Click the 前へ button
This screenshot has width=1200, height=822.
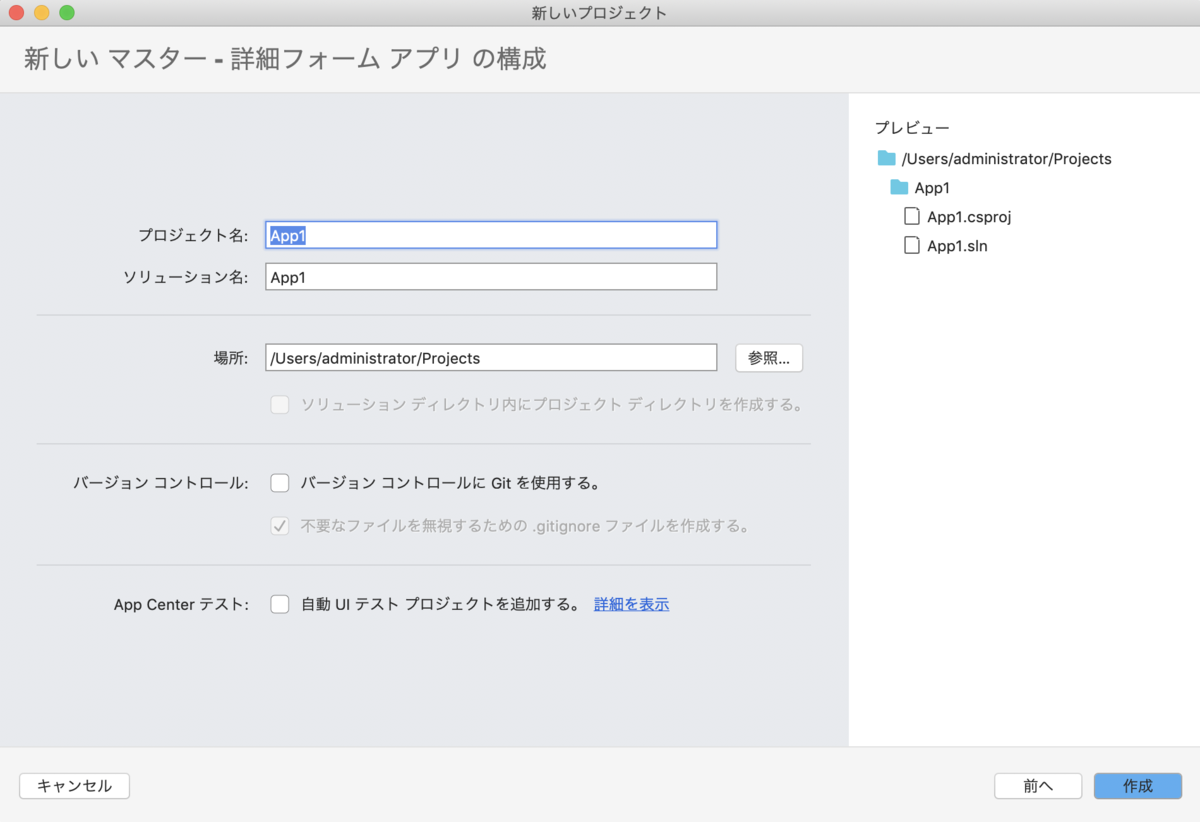tap(1038, 786)
